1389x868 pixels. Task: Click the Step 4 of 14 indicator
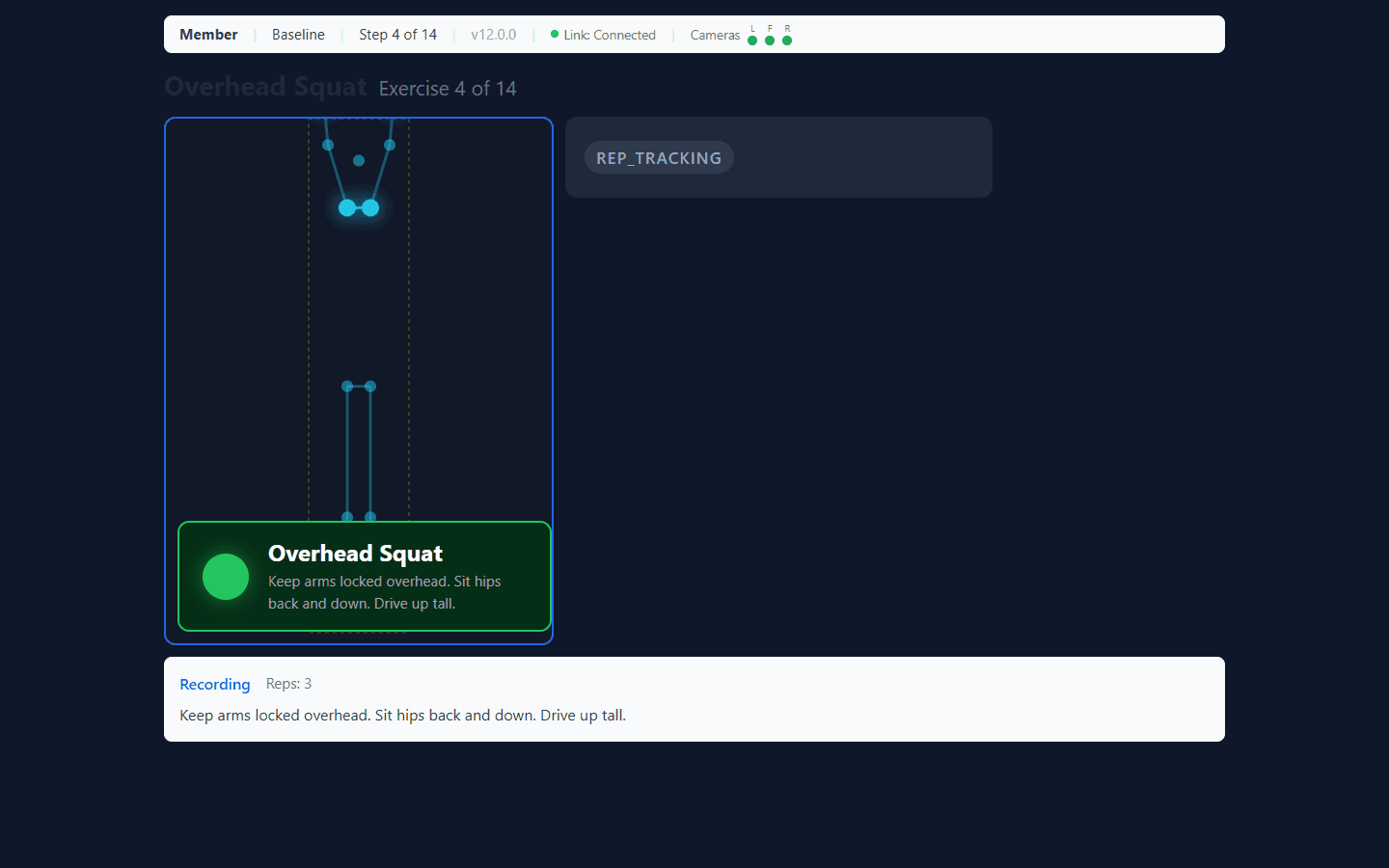398,35
